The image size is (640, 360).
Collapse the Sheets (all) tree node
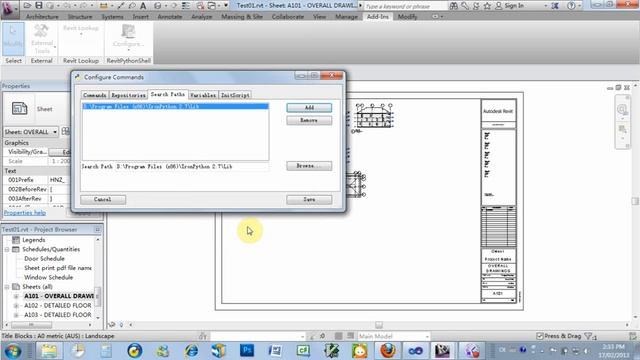[7, 287]
